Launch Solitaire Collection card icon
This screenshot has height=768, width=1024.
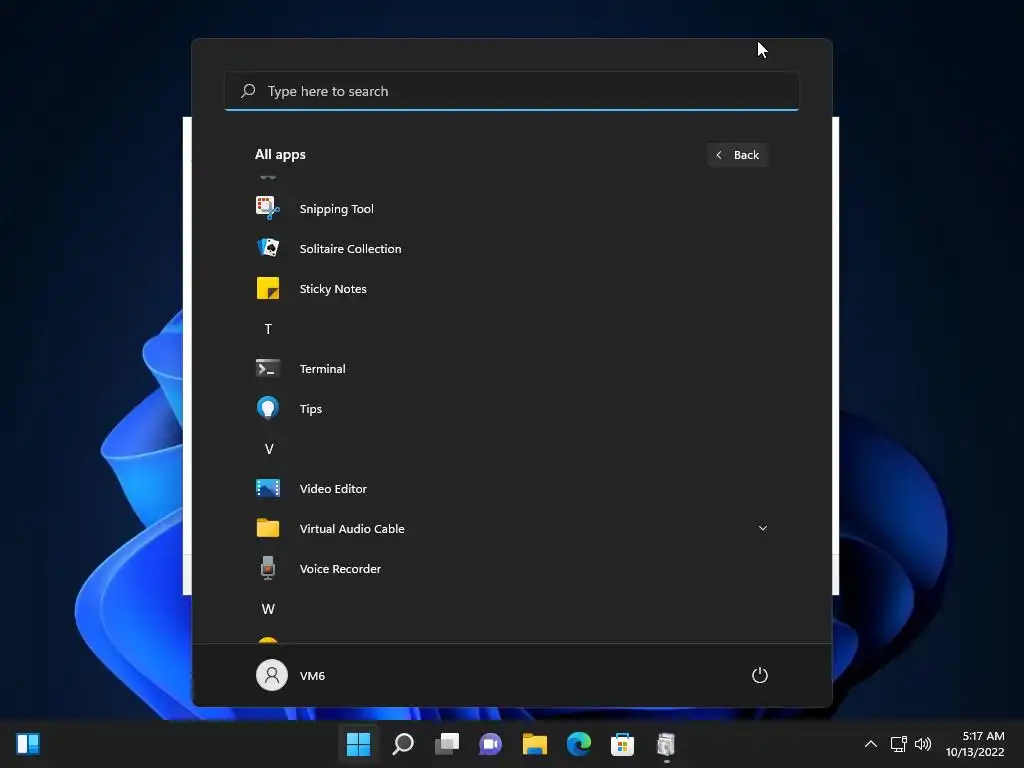(x=268, y=248)
